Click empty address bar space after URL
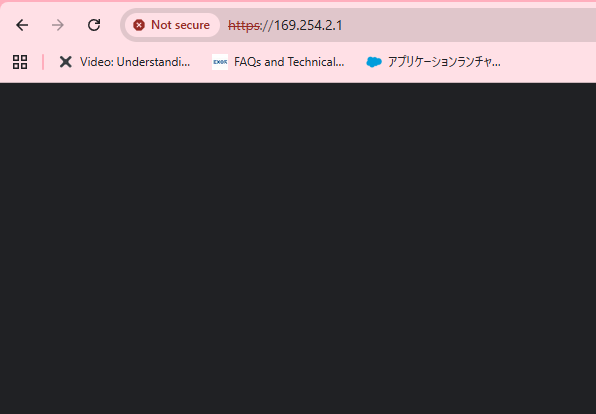 468,25
